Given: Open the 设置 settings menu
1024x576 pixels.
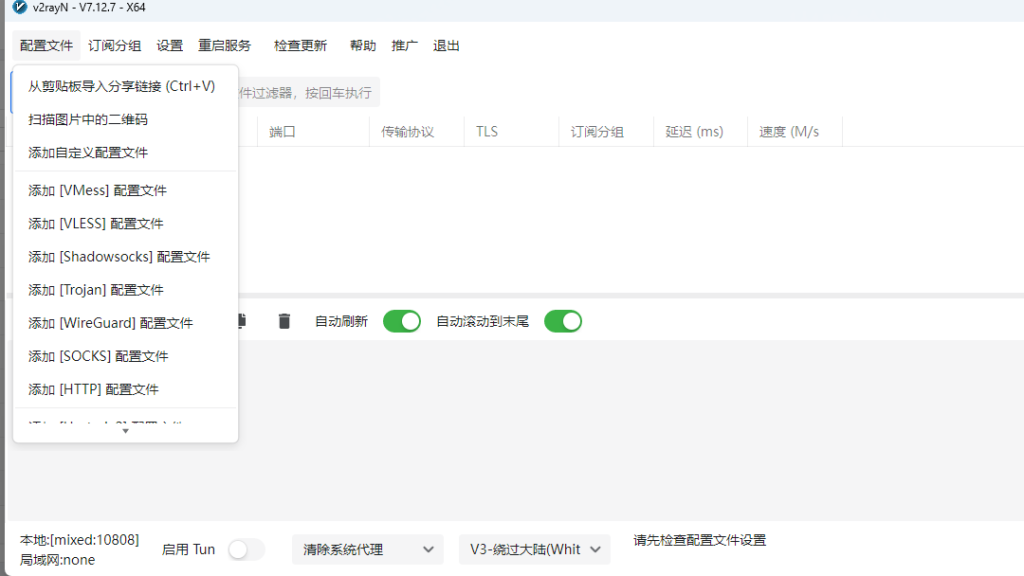Looking at the screenshot, I should [170, 45].
